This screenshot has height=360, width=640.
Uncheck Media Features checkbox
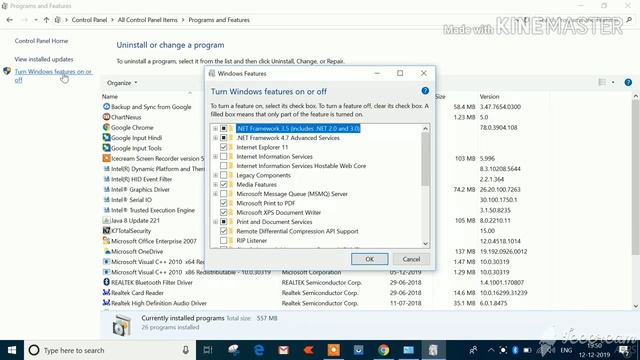[223, 184]
